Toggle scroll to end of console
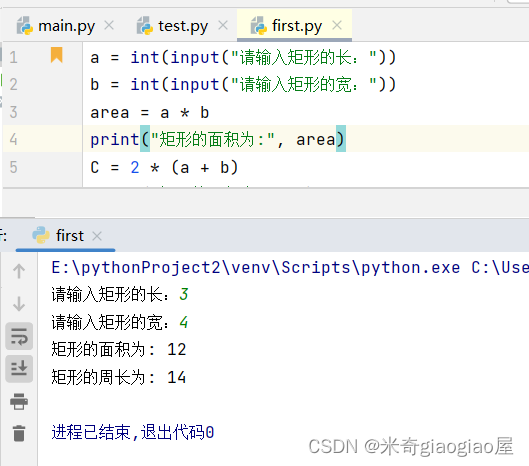529x466 pixels. [x=19, y=368]
